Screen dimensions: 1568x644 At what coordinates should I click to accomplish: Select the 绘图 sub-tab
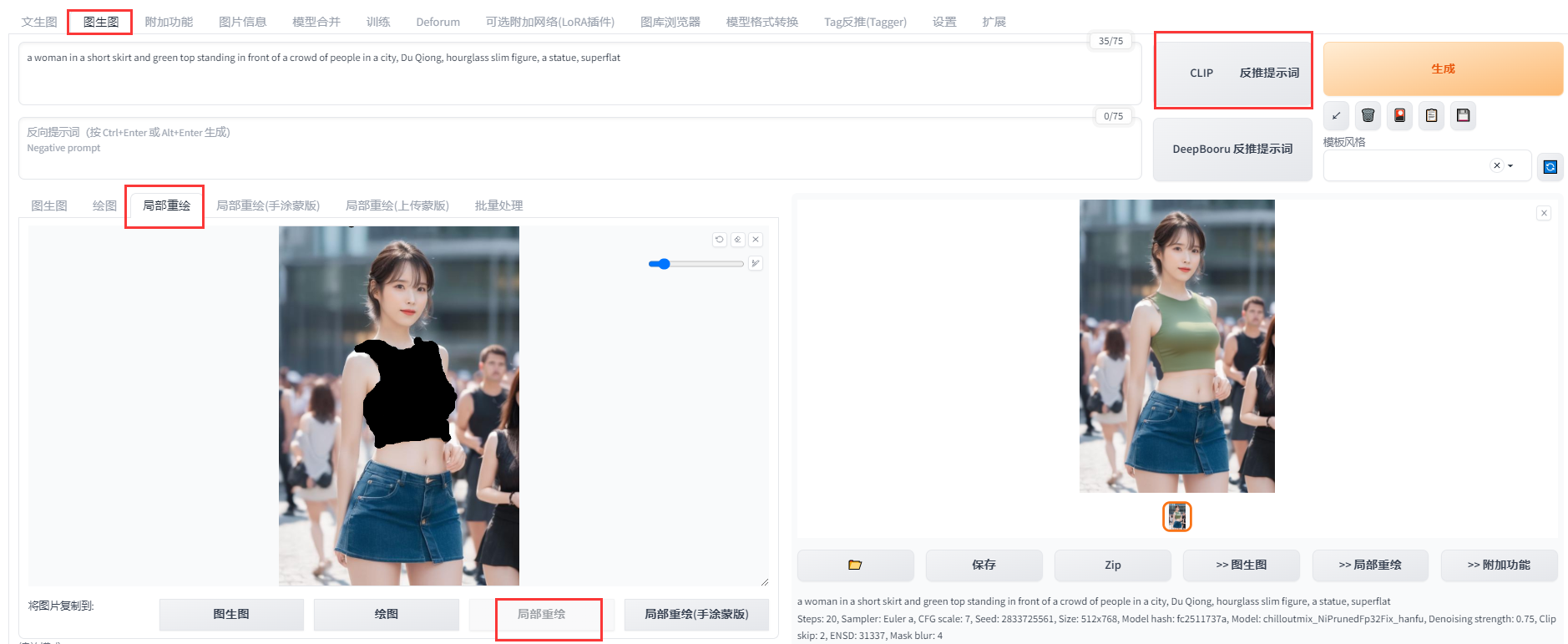pos(104,205)
